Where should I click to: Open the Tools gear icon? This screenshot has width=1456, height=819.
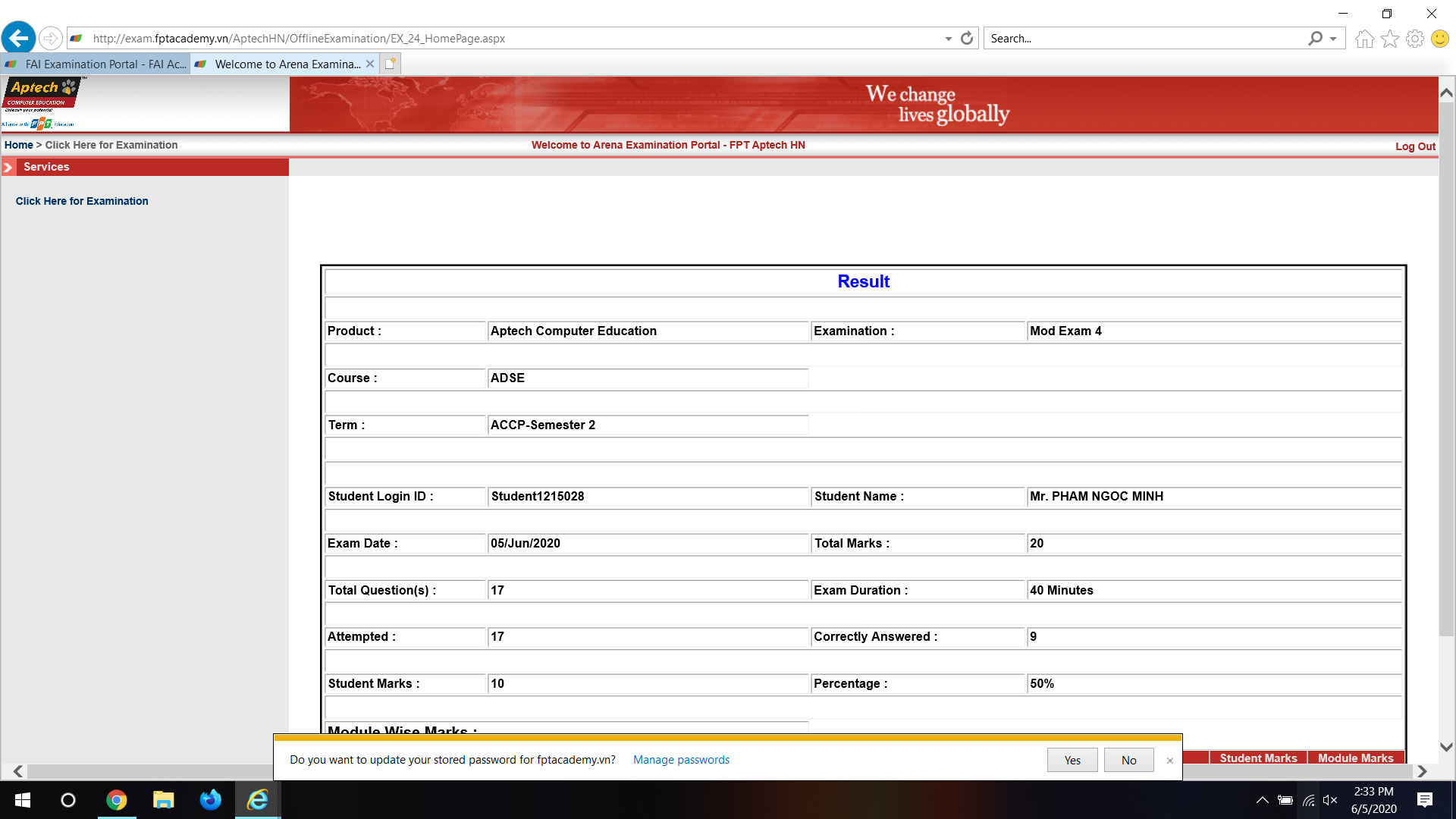click(1414, 39)
